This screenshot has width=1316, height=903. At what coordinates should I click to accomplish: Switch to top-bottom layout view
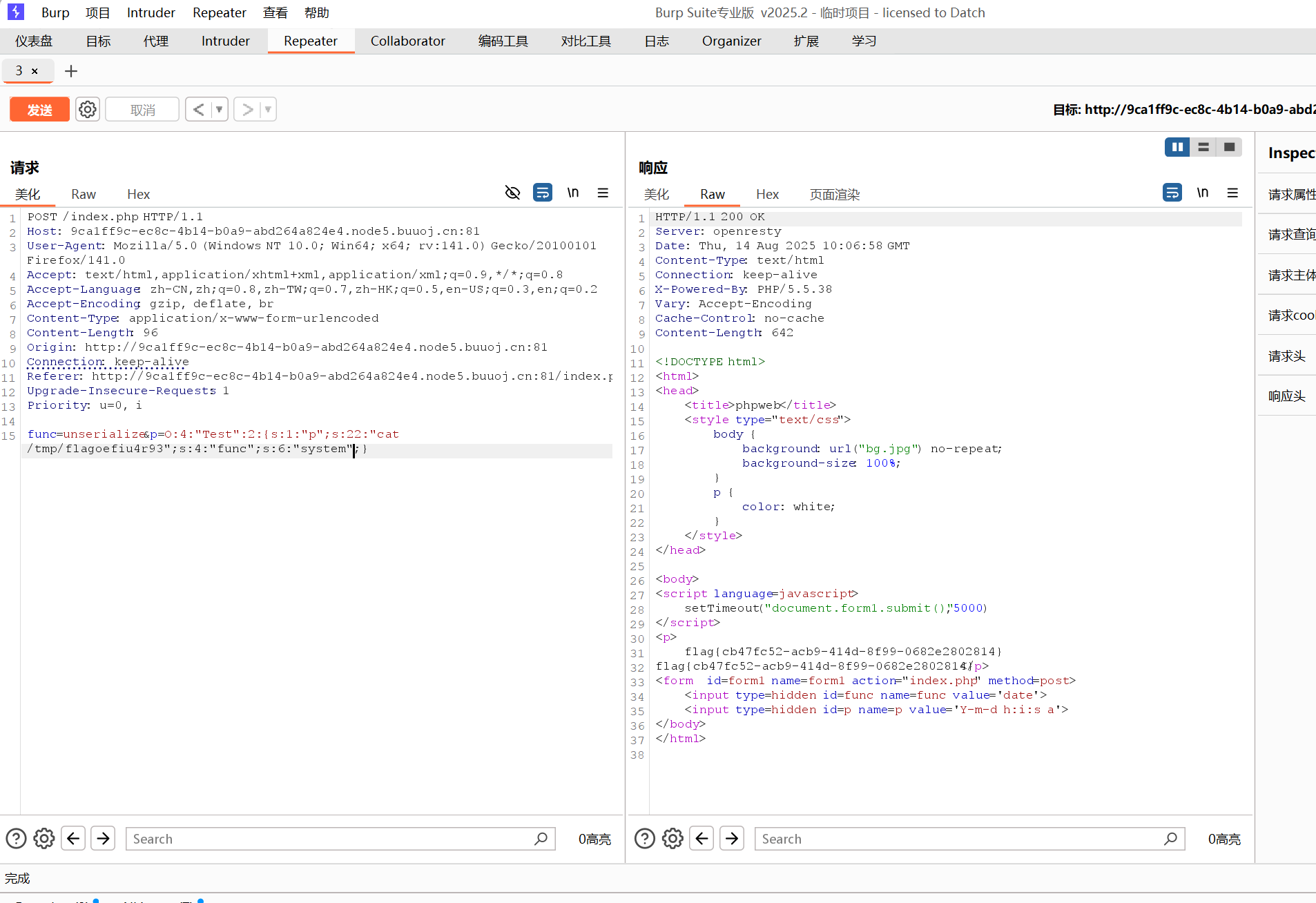click(1203, 146)
